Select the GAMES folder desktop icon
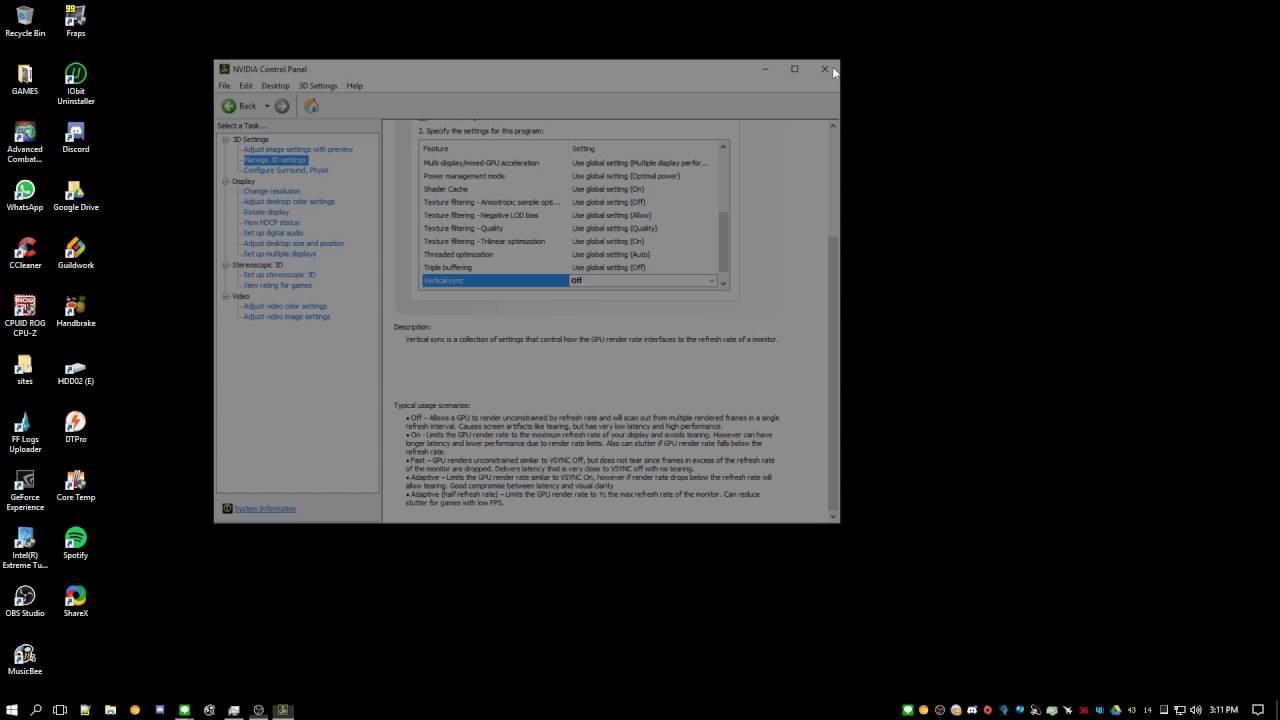 25,79
